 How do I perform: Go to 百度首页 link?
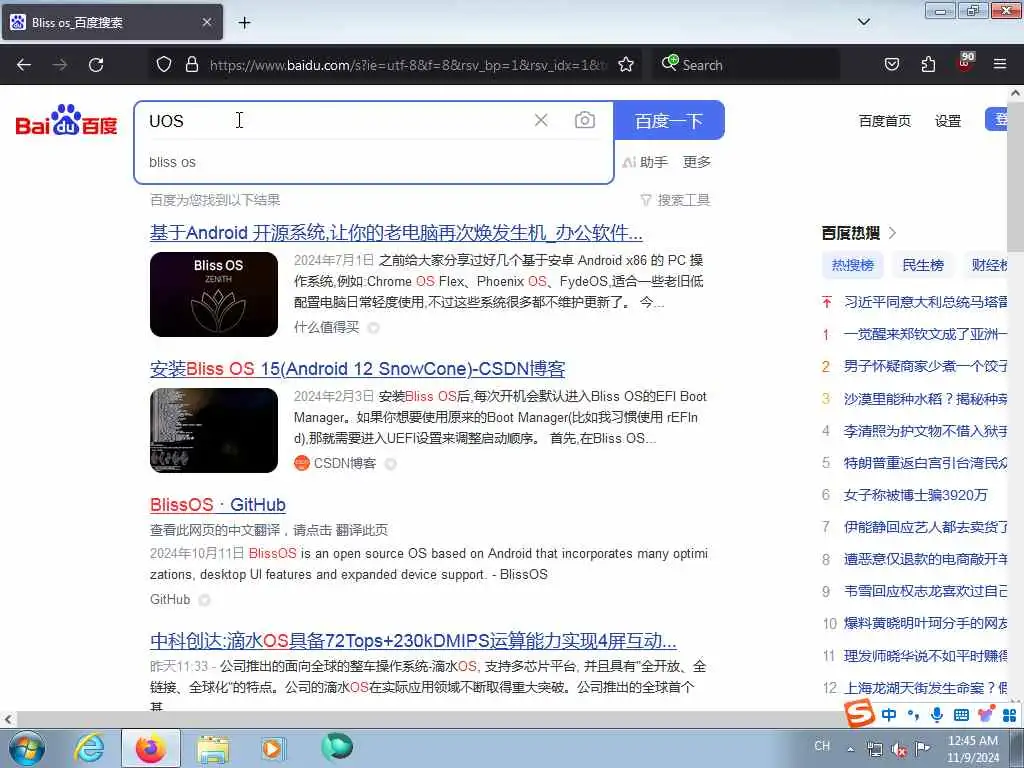tap(884, 121)
